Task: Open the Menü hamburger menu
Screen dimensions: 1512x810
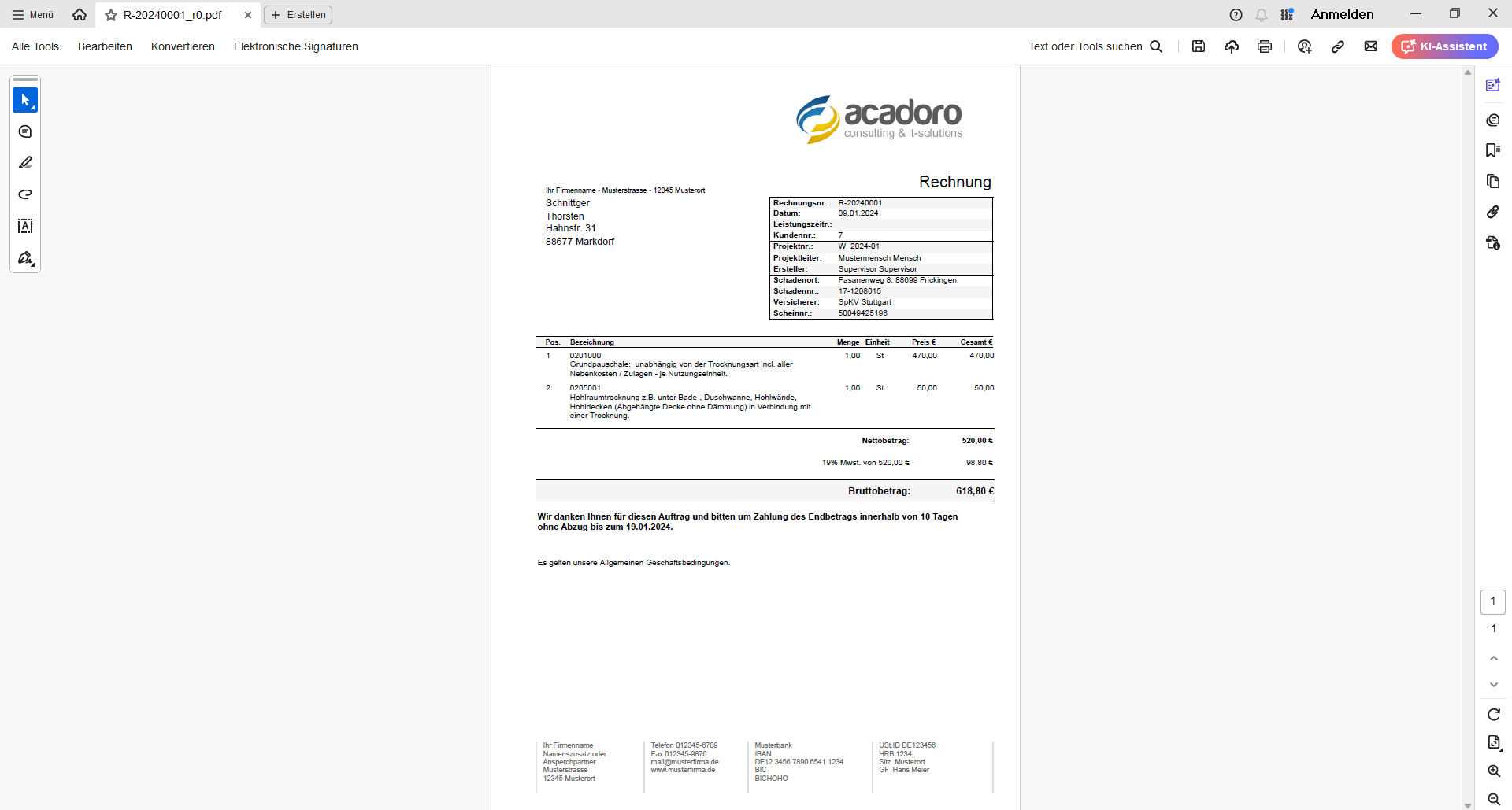Action: point(33,15)
